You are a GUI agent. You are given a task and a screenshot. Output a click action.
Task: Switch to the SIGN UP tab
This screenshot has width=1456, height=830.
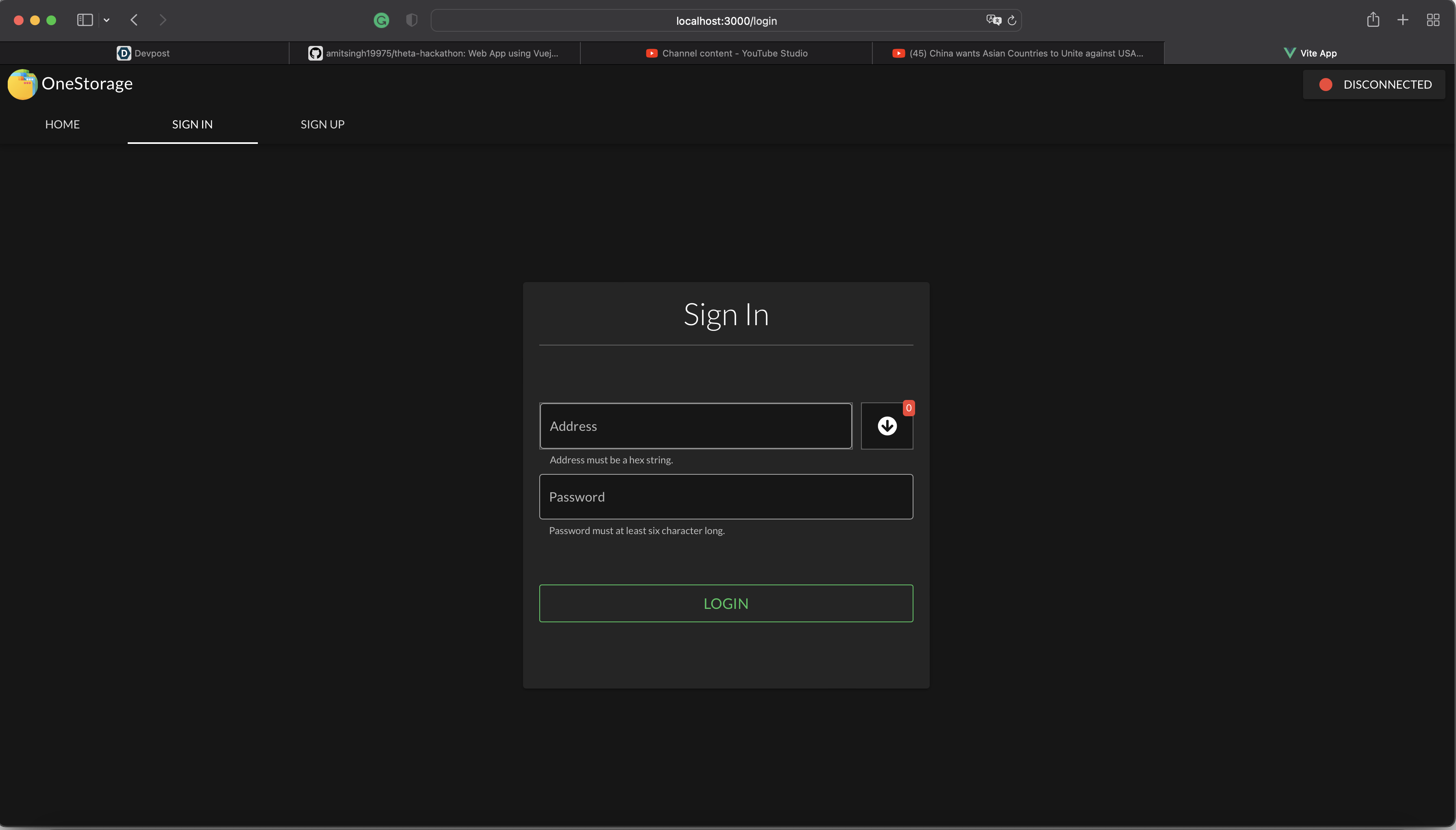pos(322,124)
